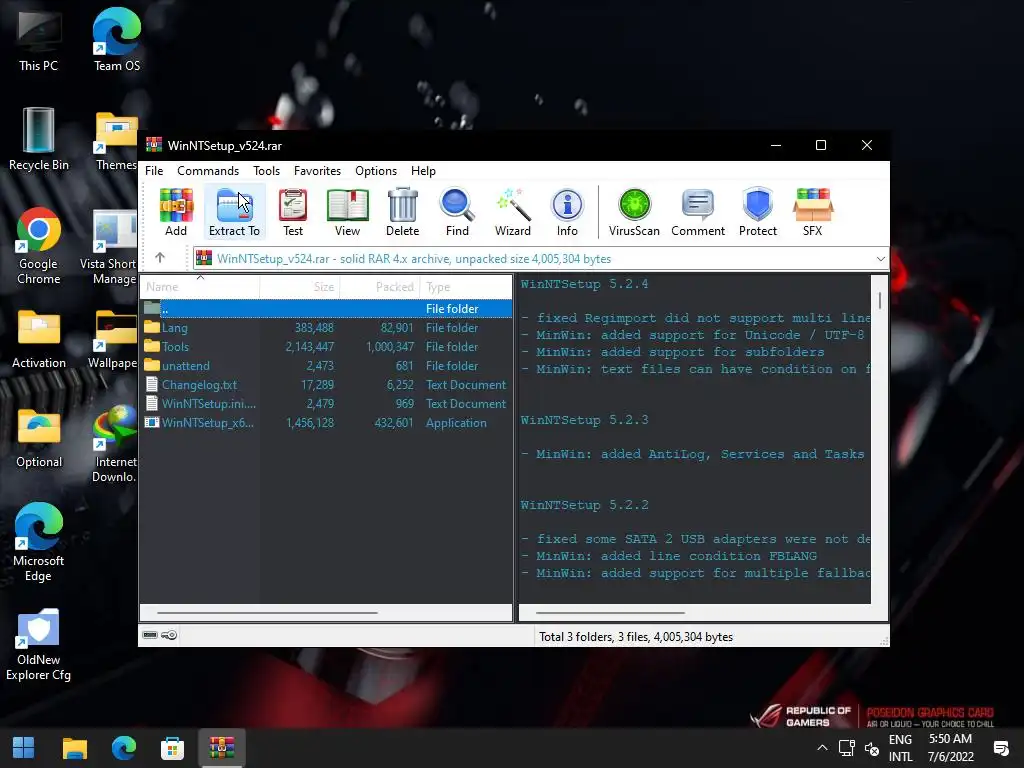Sort by the Type column header

(x=466, y=287)
